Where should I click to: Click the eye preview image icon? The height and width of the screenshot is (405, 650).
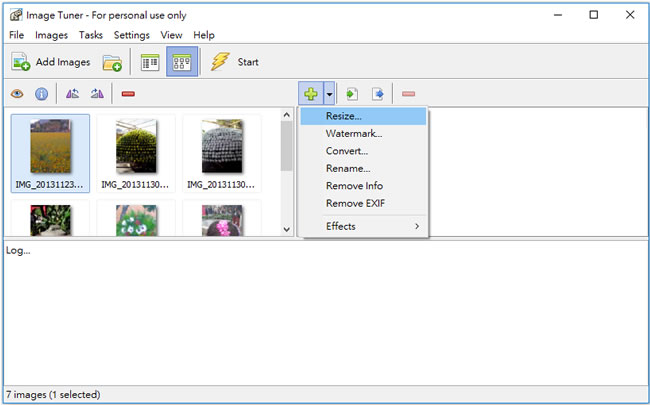(x=17, y=94)
